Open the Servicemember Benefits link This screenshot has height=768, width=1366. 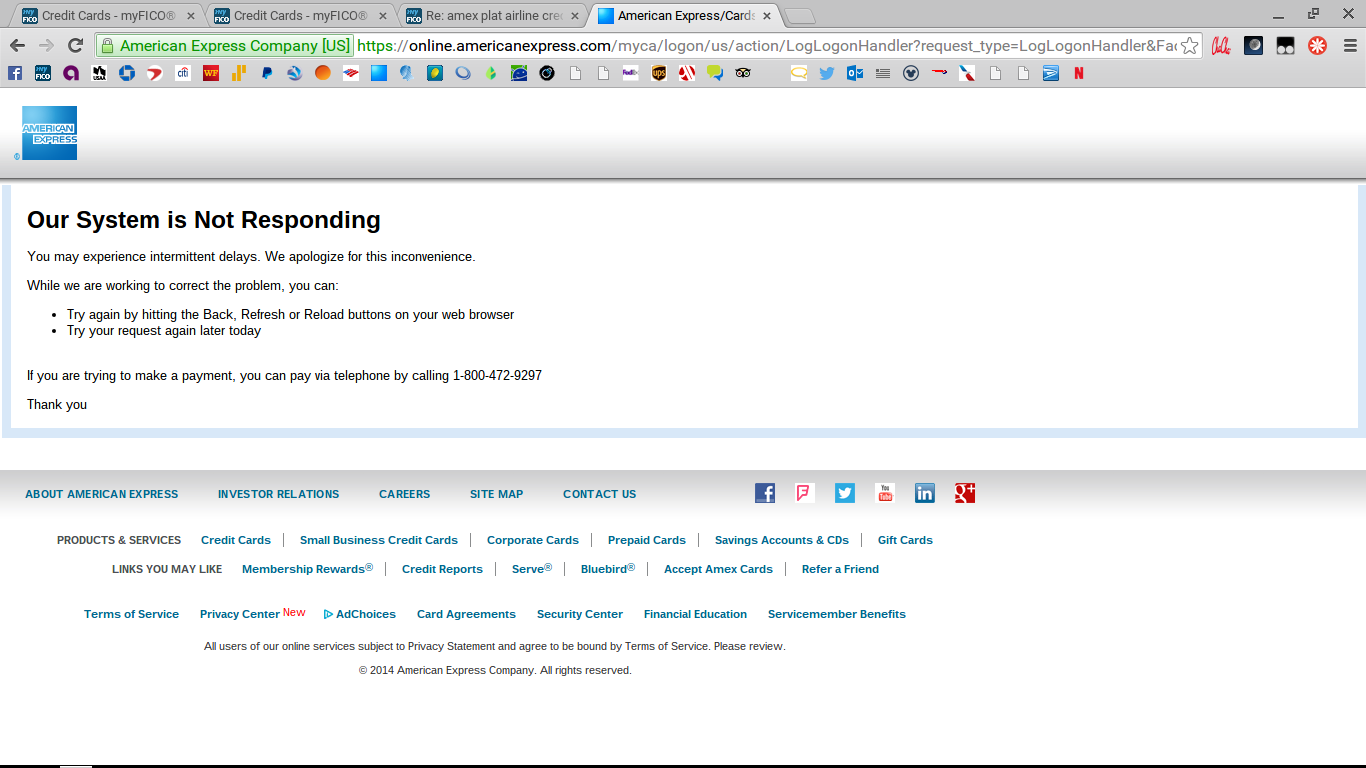point(837,614)
